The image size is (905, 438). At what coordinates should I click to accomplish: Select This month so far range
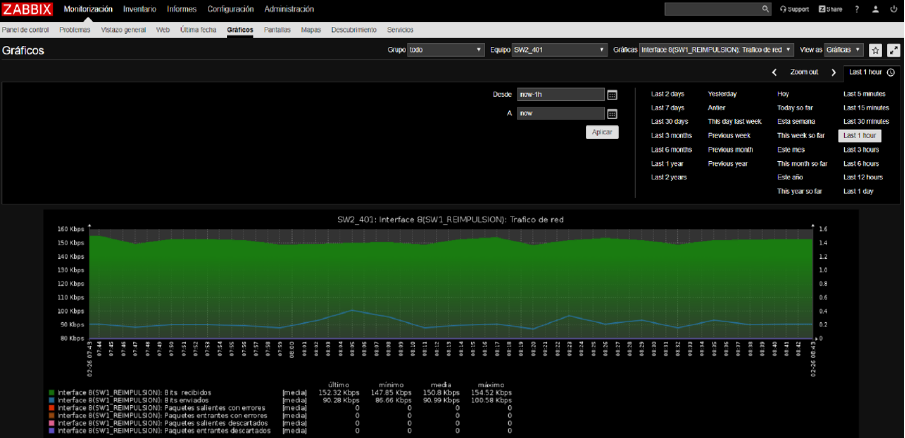point(802,163)
